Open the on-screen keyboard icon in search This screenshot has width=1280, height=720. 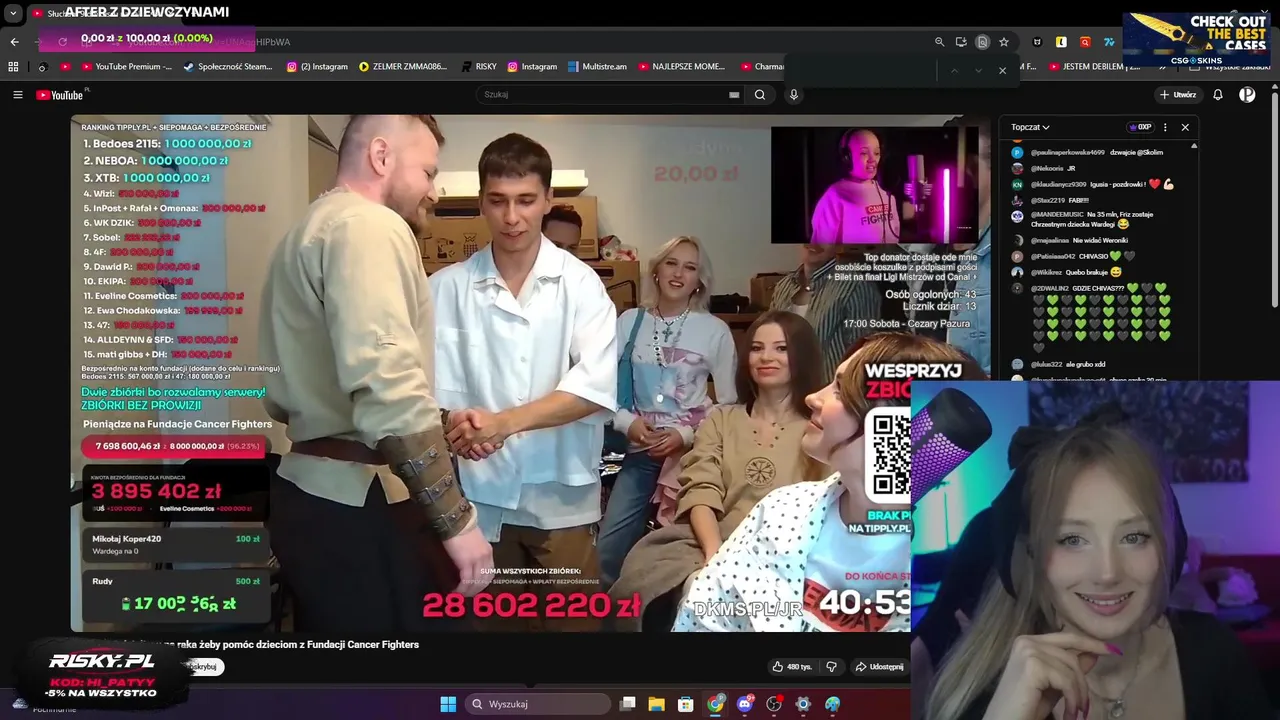coord(734,95)
